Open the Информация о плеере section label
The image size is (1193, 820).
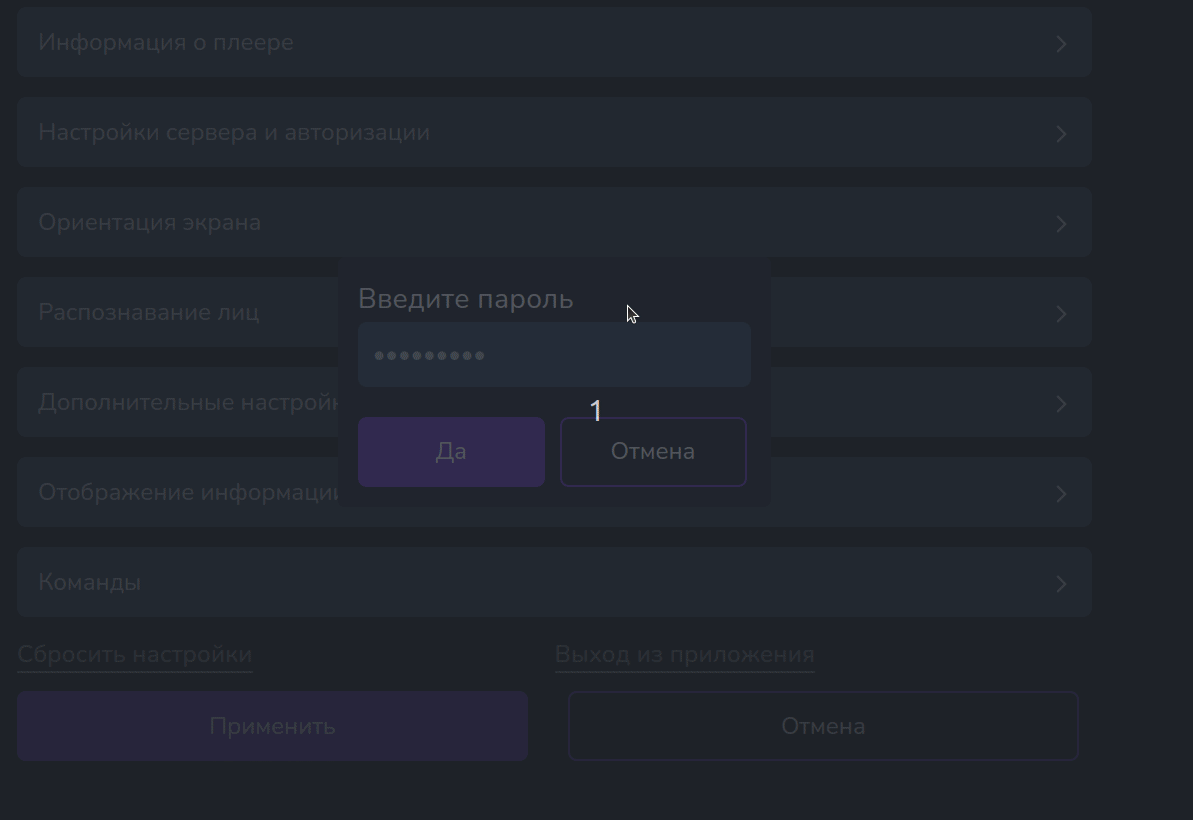[166, 43]
